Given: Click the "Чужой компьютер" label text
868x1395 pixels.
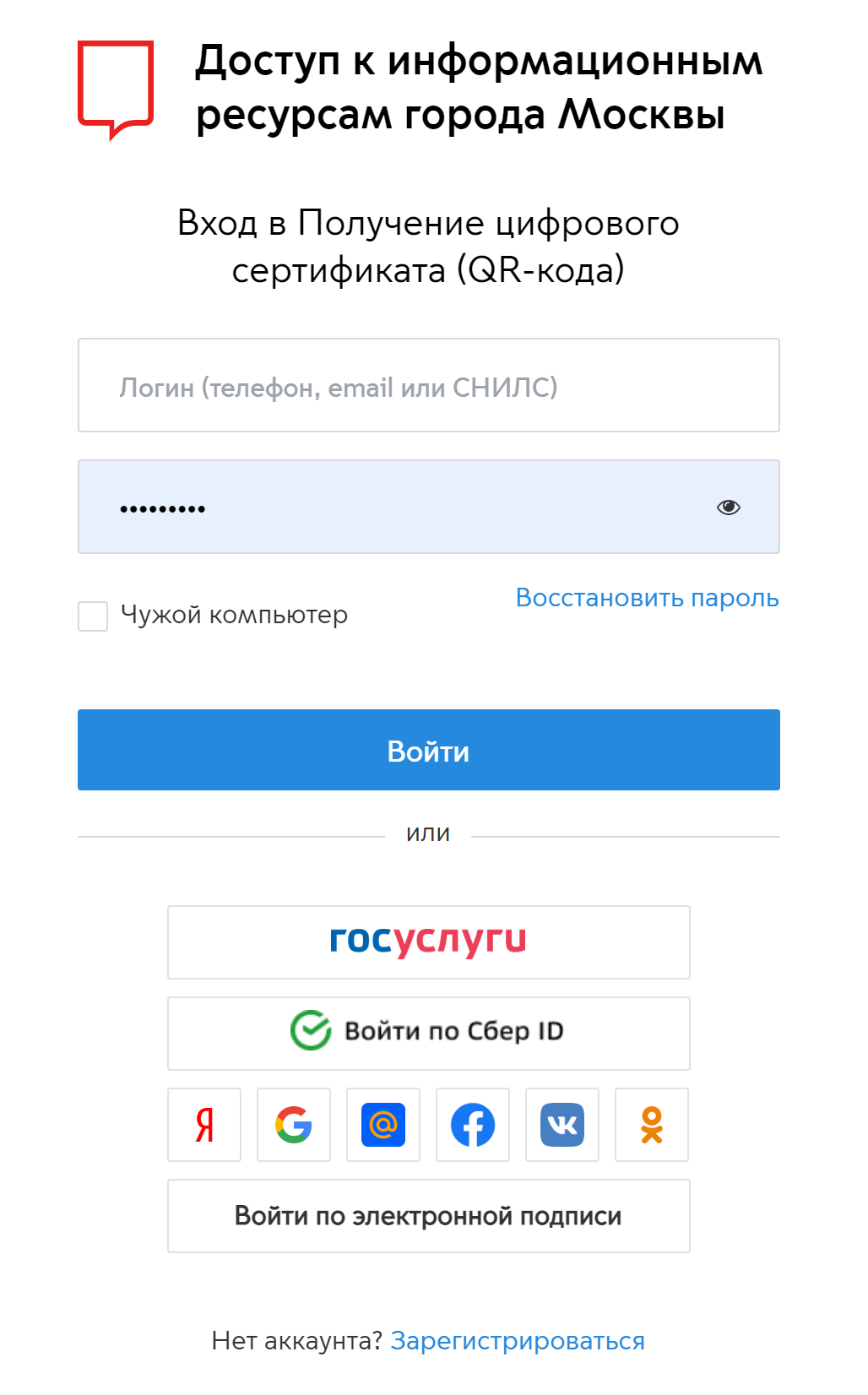Looking at the screenshot, I should (234, 615).
